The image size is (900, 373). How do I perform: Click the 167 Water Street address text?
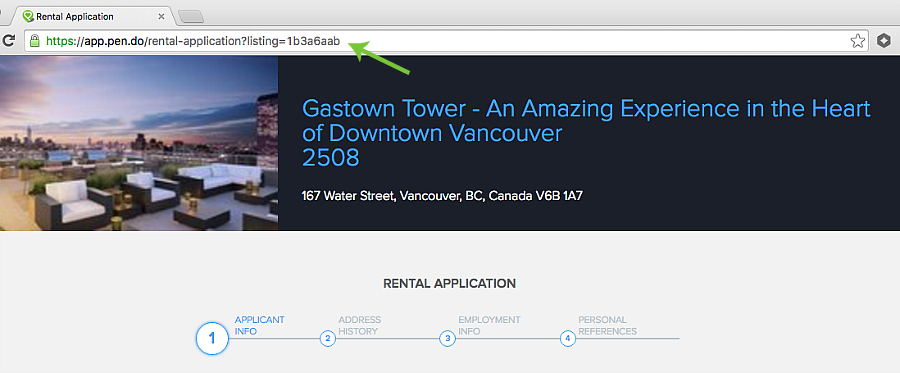point(443,196)
